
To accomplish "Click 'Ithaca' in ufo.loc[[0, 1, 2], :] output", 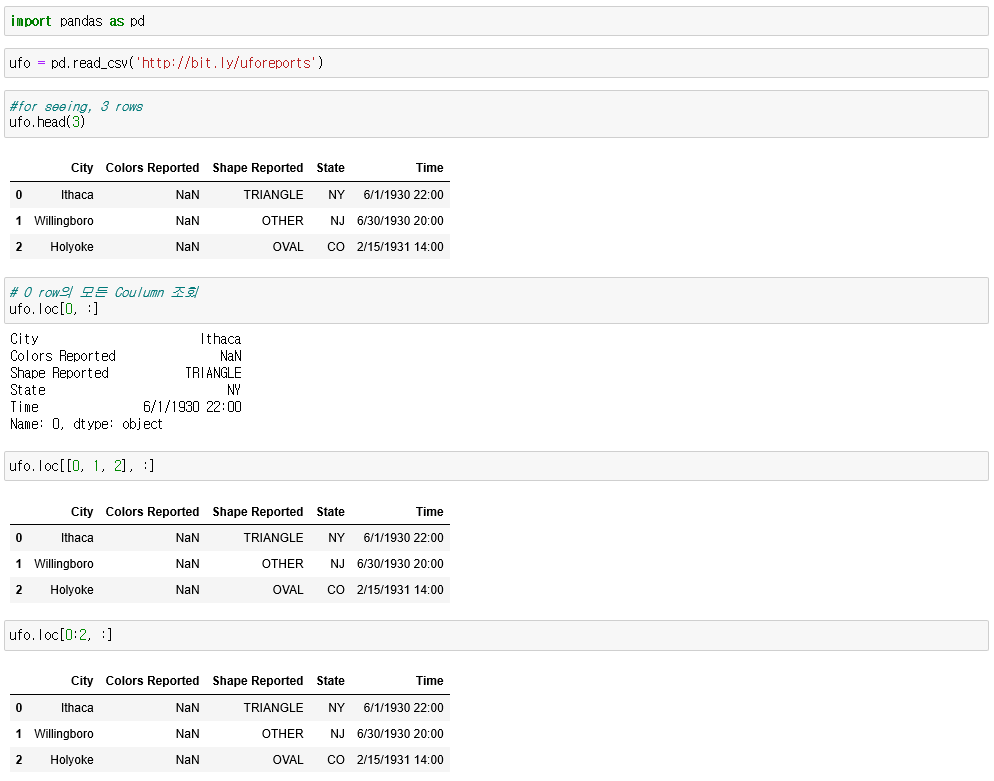I will coord(77,538).
